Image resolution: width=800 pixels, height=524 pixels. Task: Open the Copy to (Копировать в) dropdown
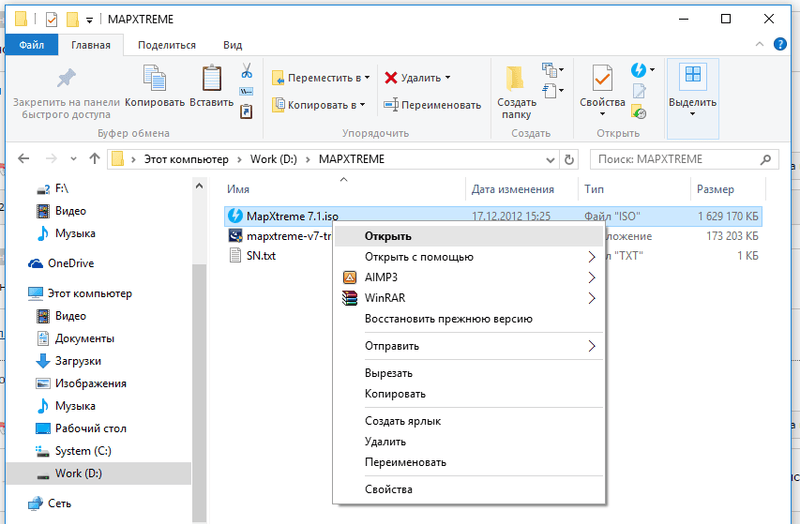pos(318,104)
